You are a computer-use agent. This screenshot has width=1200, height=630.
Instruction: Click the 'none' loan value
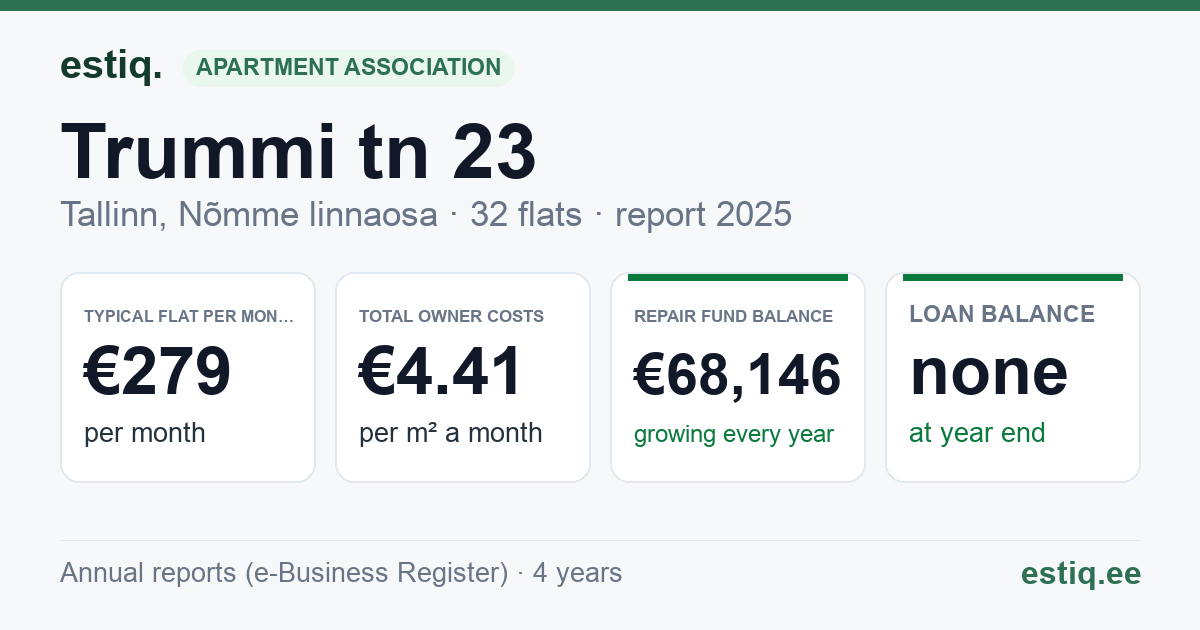point(989,371)
